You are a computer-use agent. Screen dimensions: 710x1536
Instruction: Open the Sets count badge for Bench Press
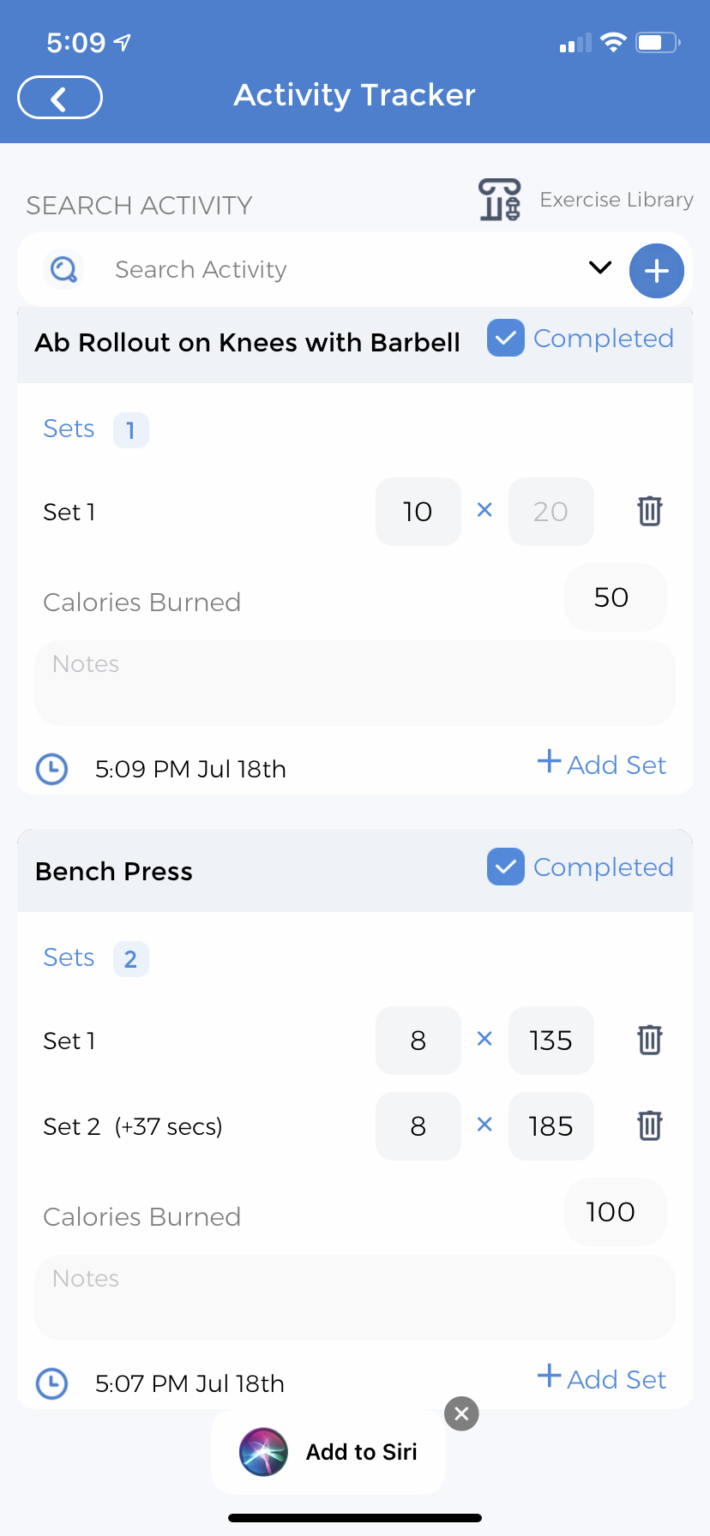tap(130, 958)
